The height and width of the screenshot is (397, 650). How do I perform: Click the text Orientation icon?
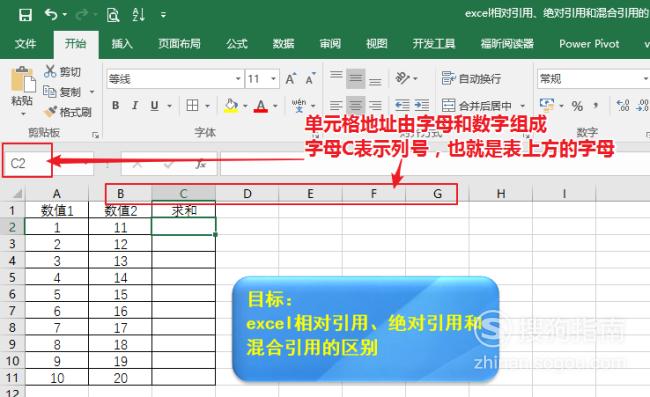click(x=403, y=78)
